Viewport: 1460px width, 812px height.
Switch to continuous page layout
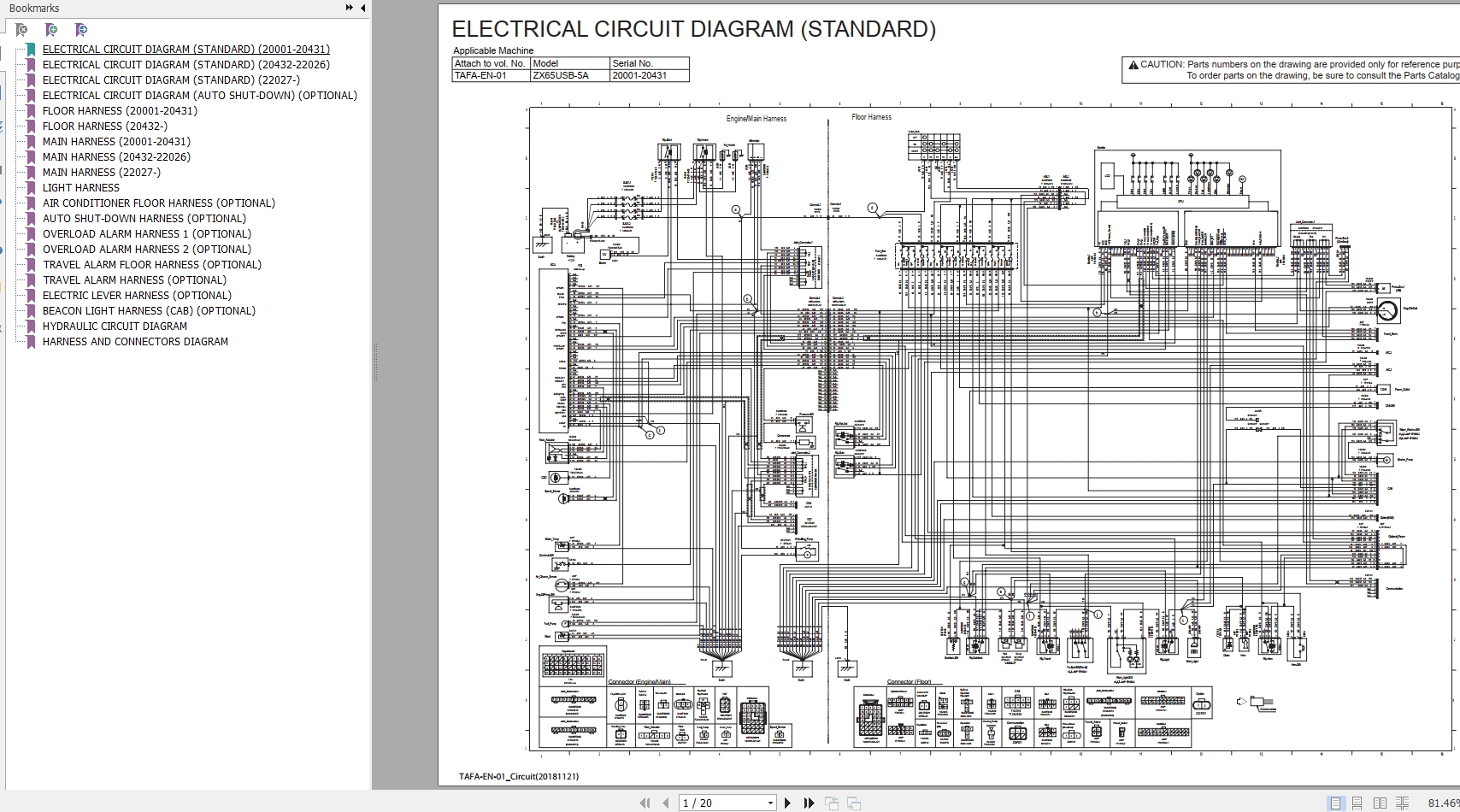coord(1357,803)
